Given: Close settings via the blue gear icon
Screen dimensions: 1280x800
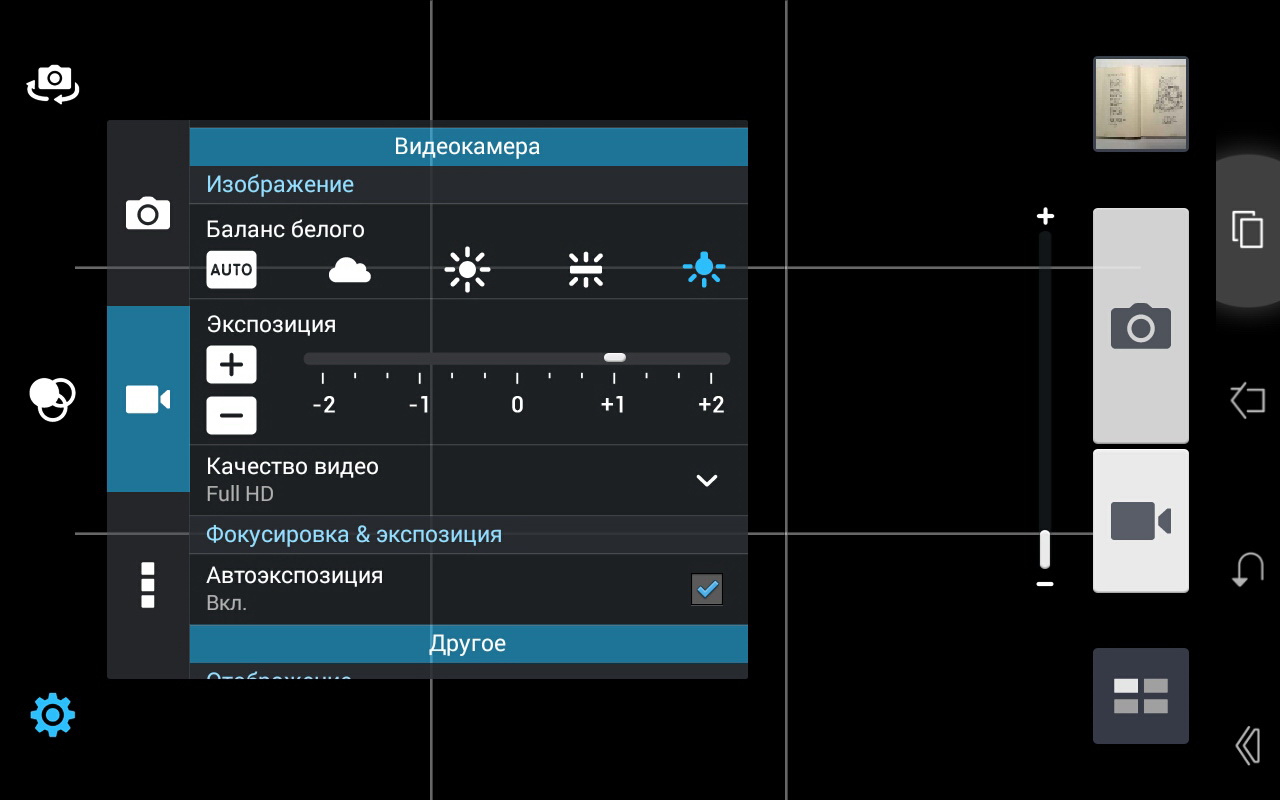Looking at the screenshot, I should pyautogui.click(x=53, y=715).
